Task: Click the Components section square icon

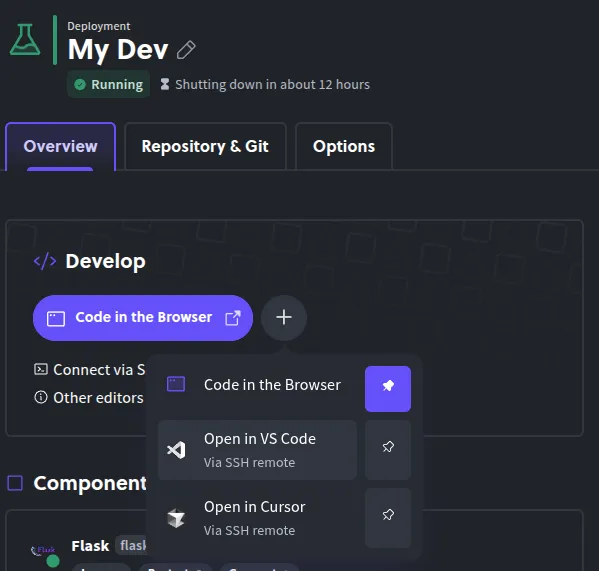Action: (x=15, y=483)
